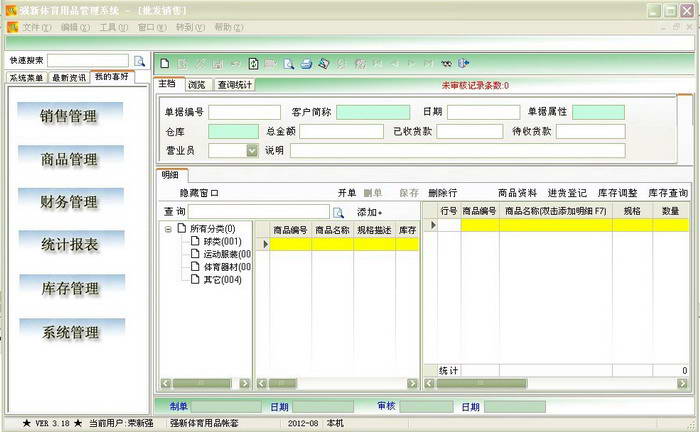Click the new blank document toolbar icon

pyautogui.click(x=165, y=63)
